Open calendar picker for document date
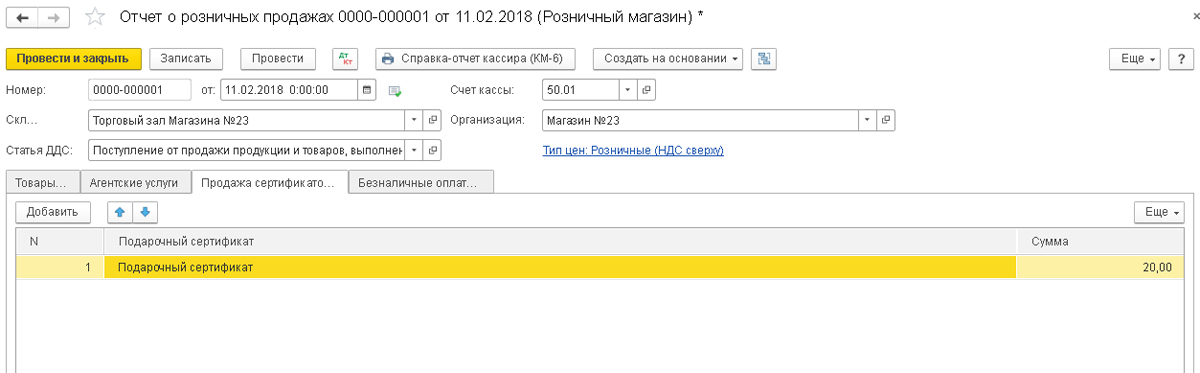The width and height of the screenshot is (1200, 373). 367,90
